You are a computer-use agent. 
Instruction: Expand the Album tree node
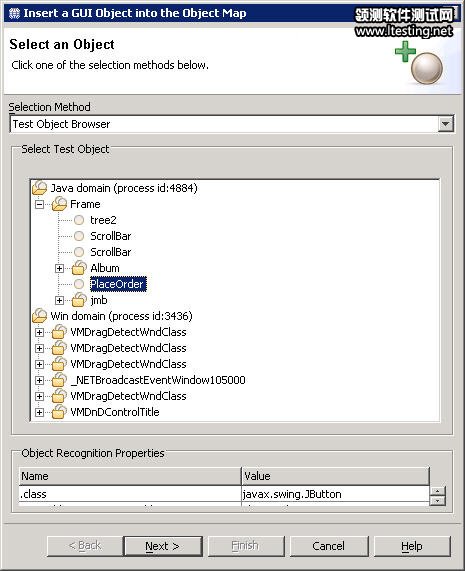point(59,268)
